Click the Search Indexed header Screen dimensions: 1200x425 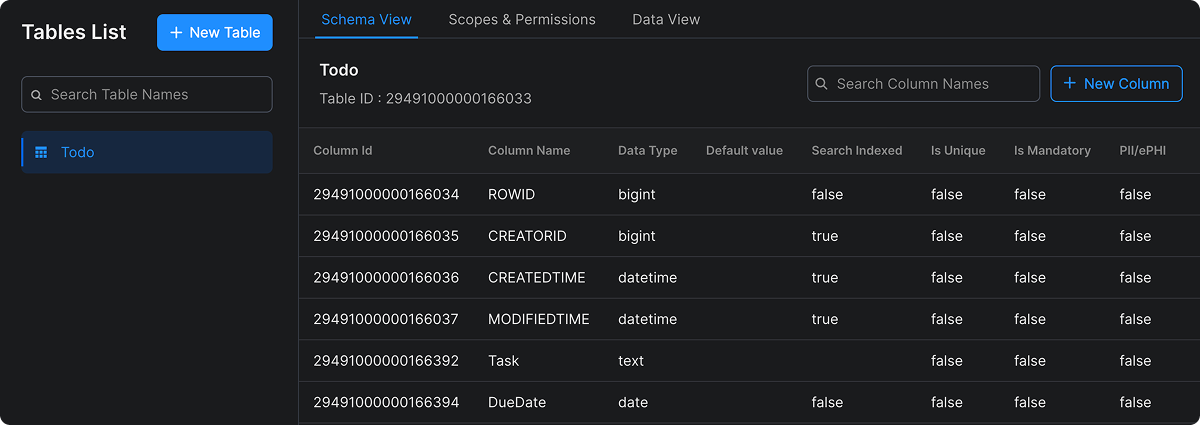click(x=857, y=150)
